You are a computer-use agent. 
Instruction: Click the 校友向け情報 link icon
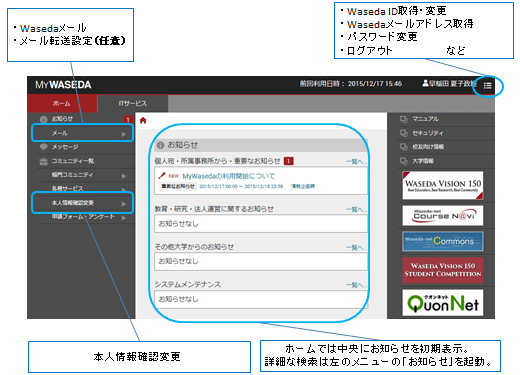click(404, 147)
